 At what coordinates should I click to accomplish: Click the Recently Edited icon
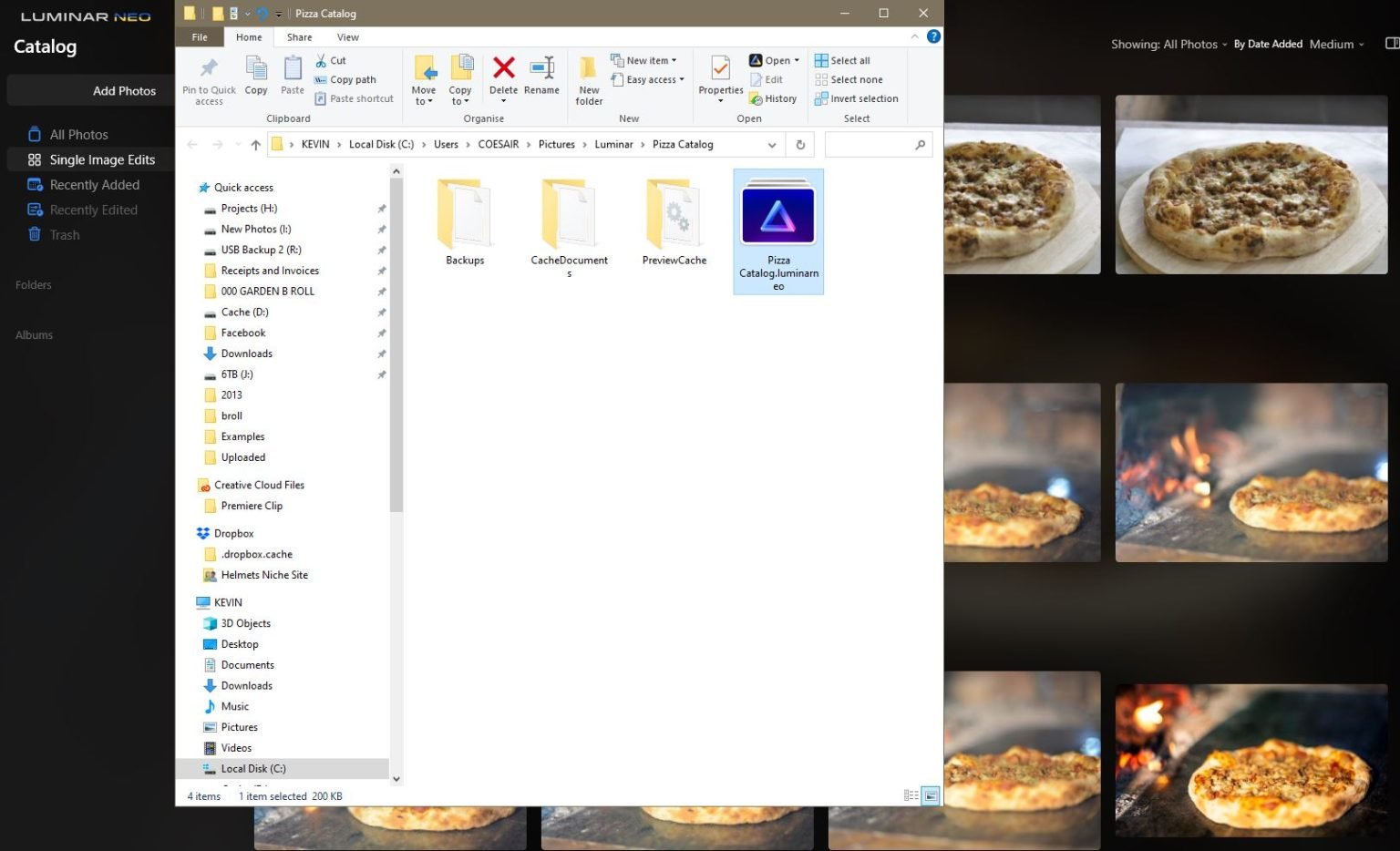click(34, 210)
